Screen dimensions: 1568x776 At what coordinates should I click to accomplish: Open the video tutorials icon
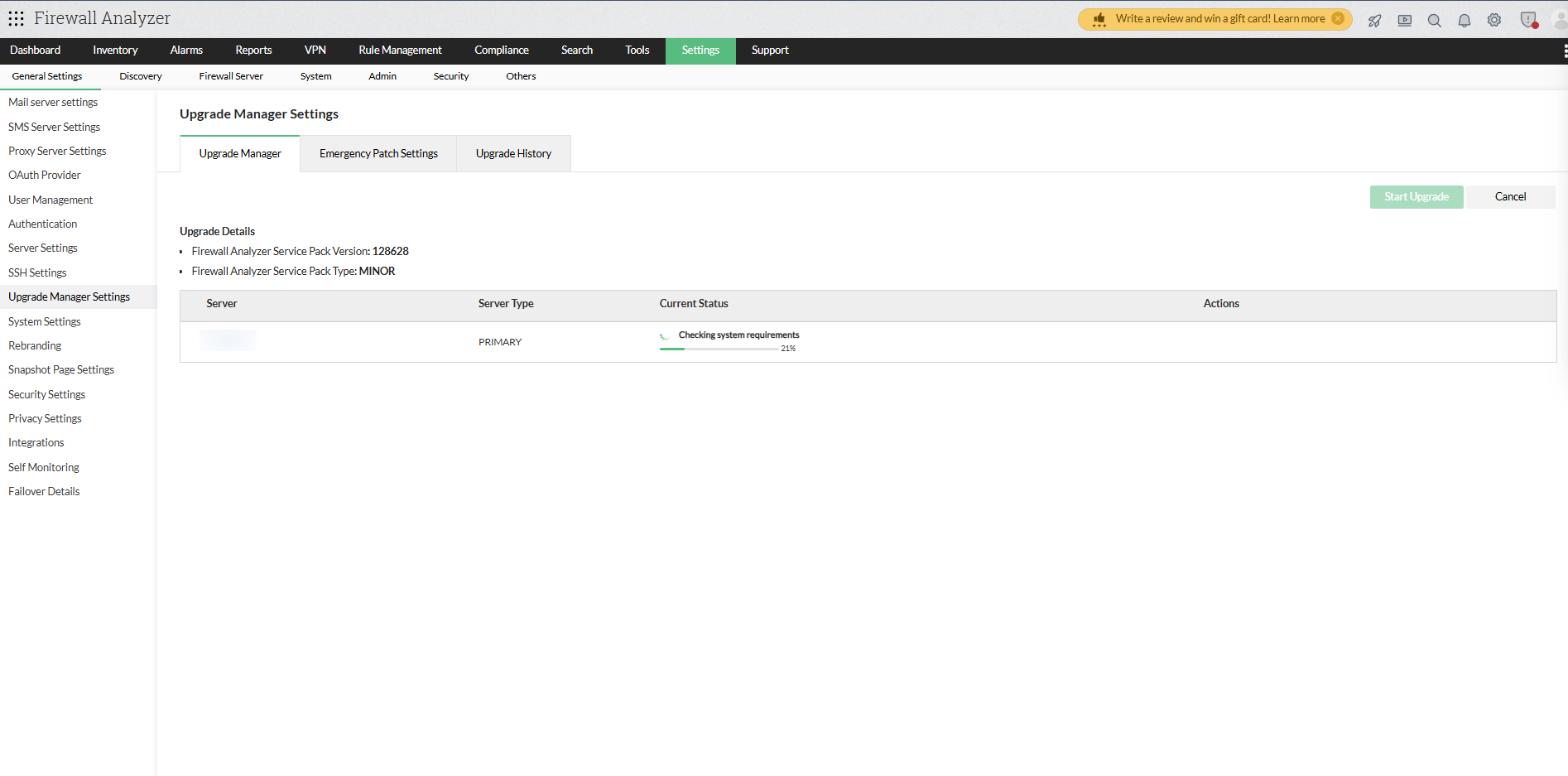pos(1405,21)
